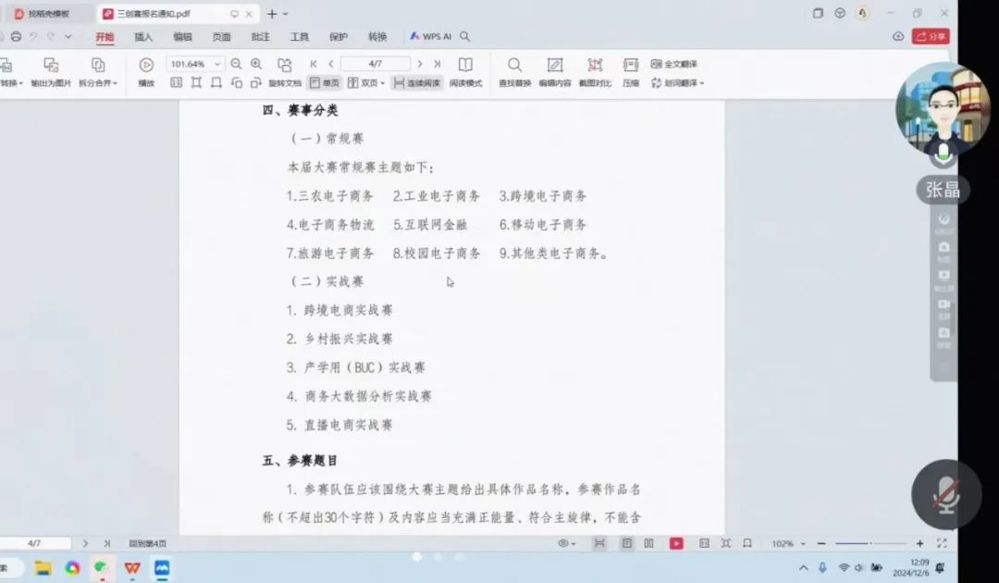Toggle Single Page (单页) view
Viewport: 999px width, 583px height.
tap(324, 83)
